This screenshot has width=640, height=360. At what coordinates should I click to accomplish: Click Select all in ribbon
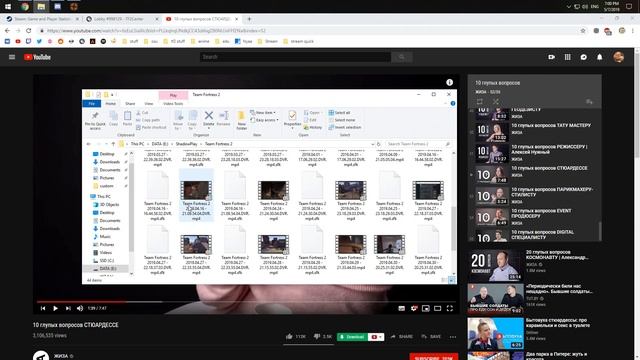point(339,113)
